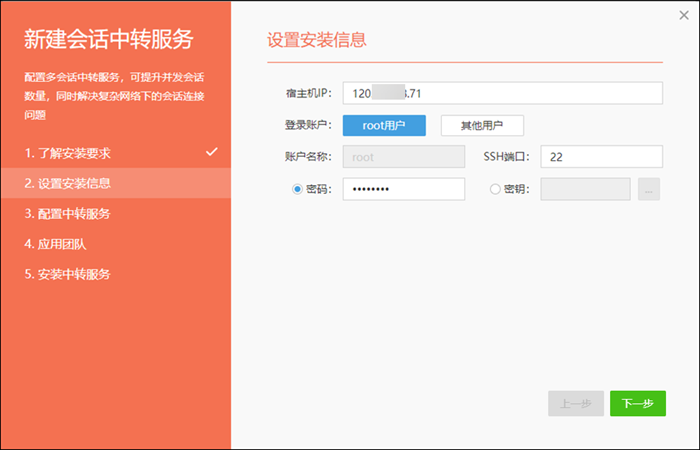Proceed with the green 下一步 button
Viewport: 700px width, 450px height.
(638, 403)
